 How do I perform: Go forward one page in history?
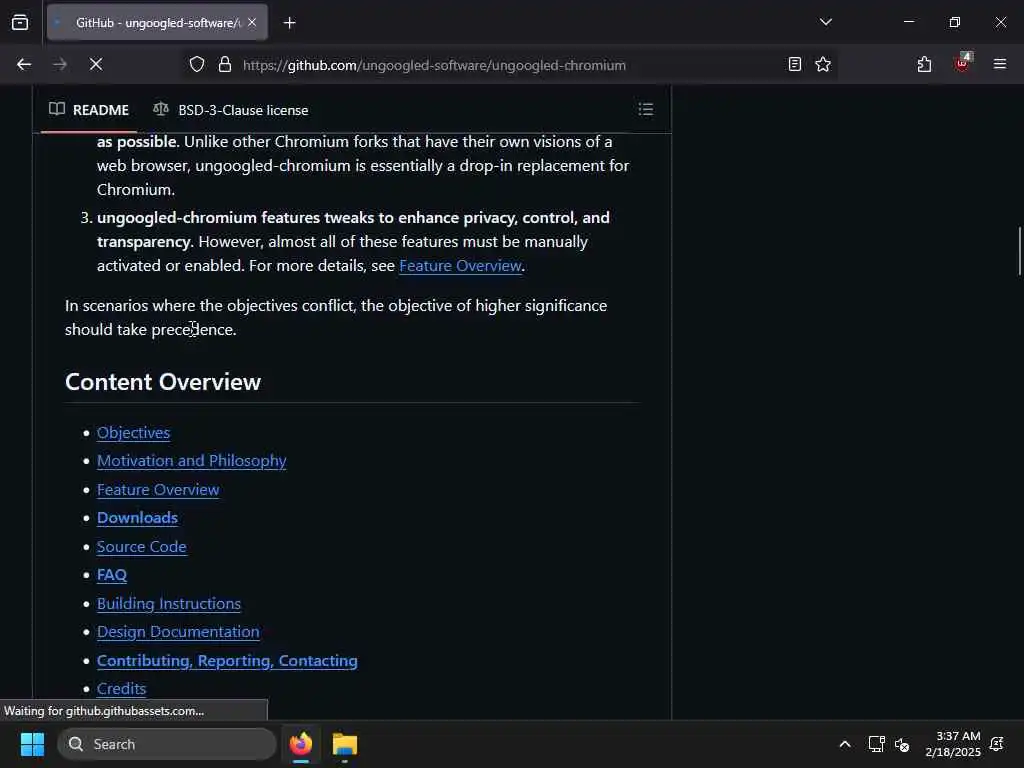click(x=60, y=65)
